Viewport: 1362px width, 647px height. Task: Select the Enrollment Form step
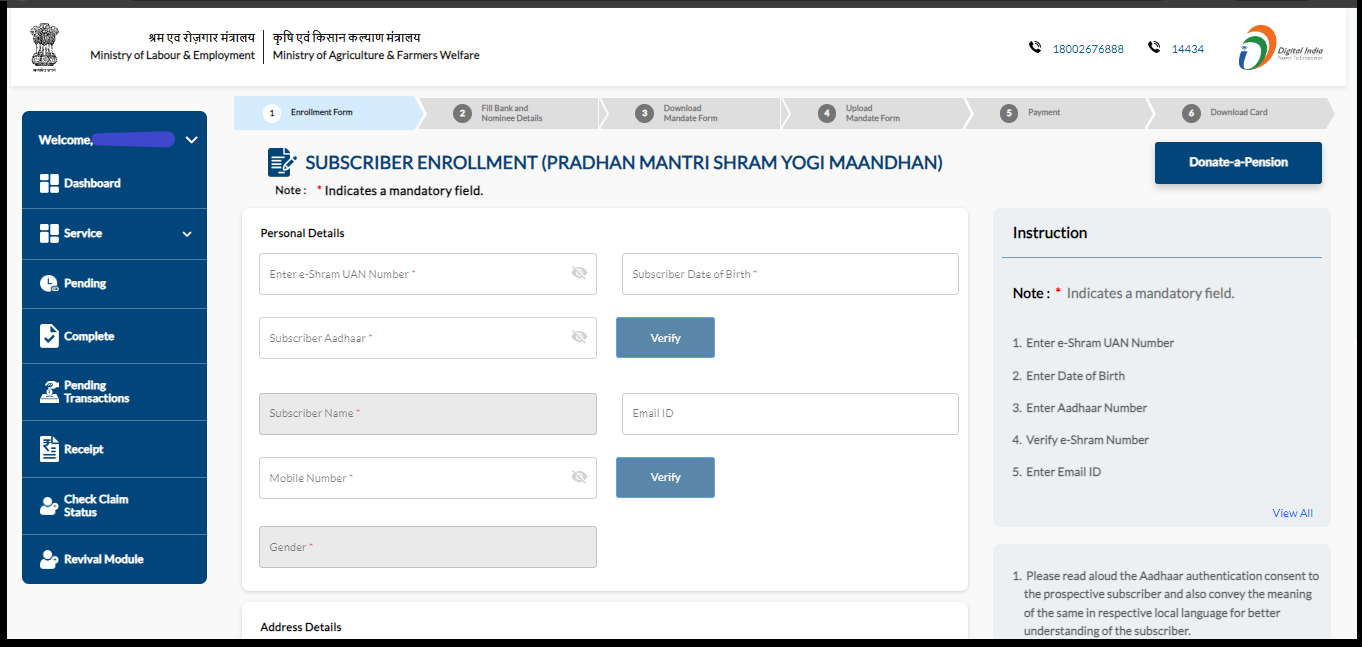point(326,113)
